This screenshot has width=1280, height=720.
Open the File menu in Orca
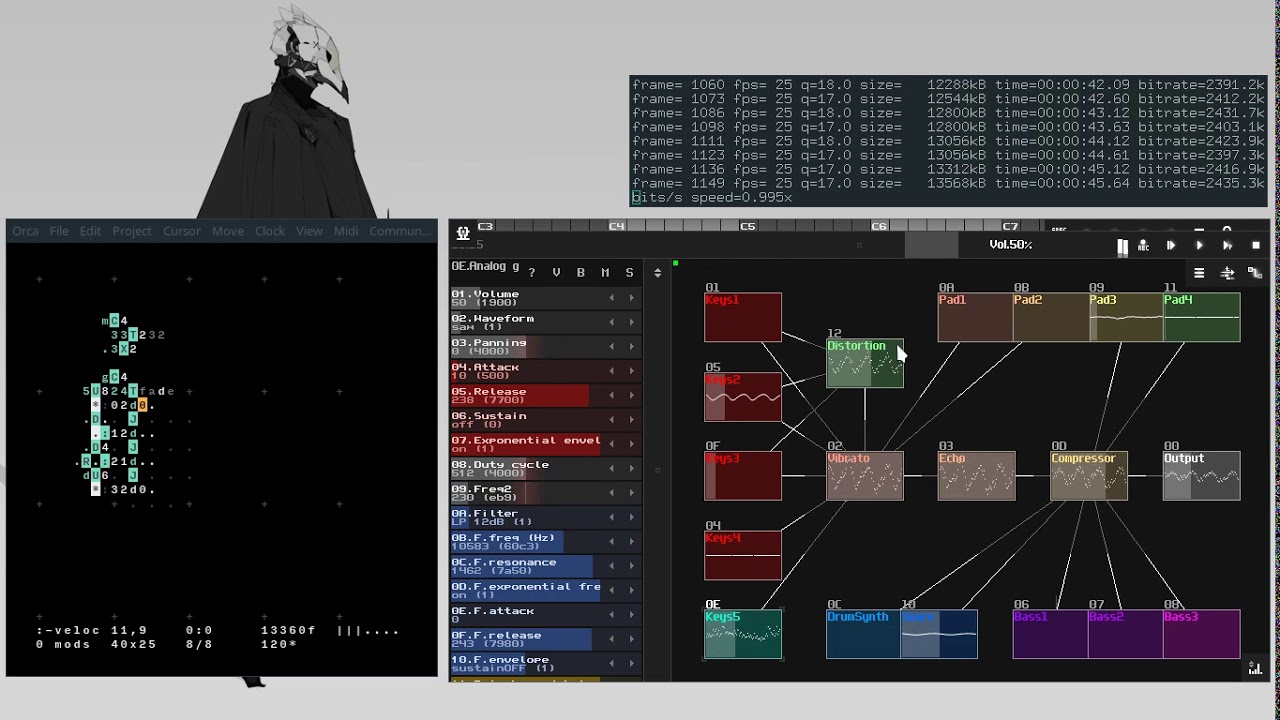59,231
